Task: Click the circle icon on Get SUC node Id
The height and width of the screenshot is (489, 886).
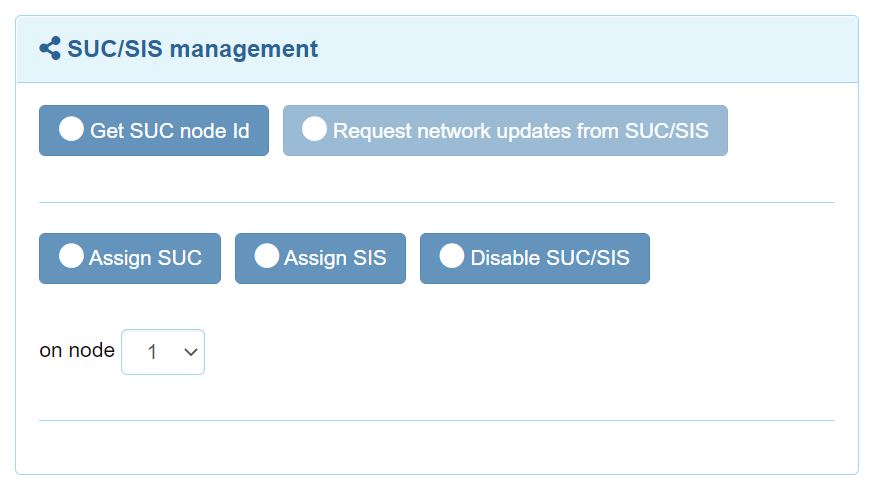Action: tap(71, 130)
